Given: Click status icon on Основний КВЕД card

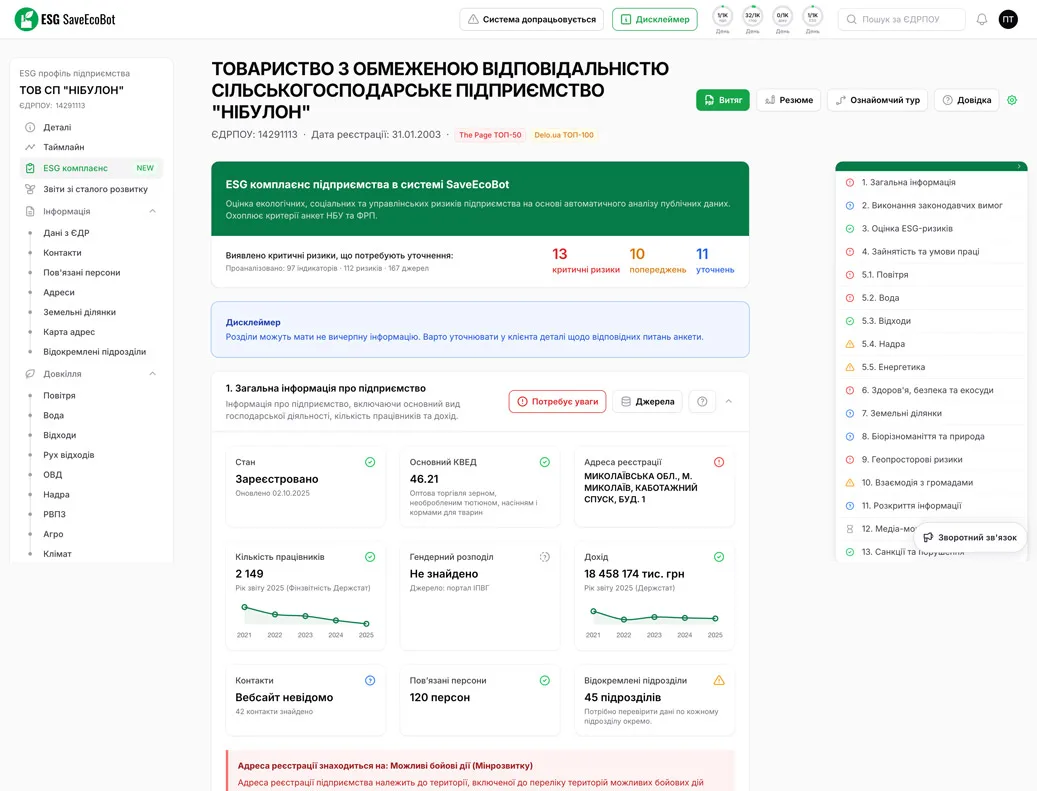Looking at the screenshot, I should [545, 462].
